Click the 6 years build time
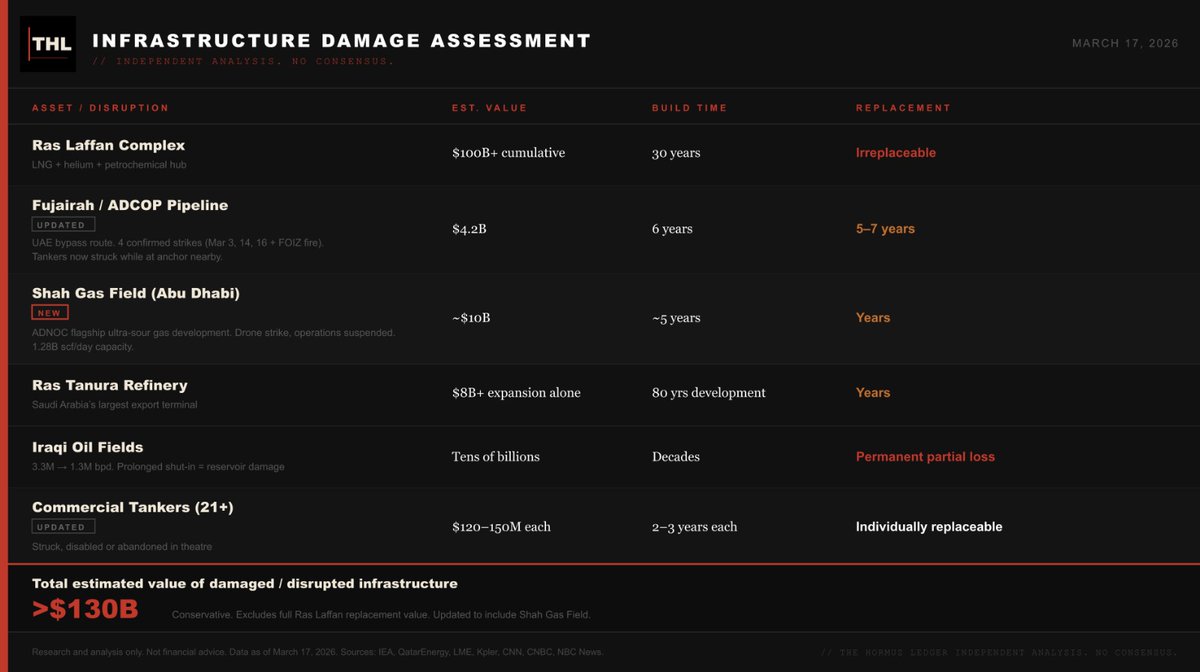The width and height of the screenshot is (1200, 672). 672,229
